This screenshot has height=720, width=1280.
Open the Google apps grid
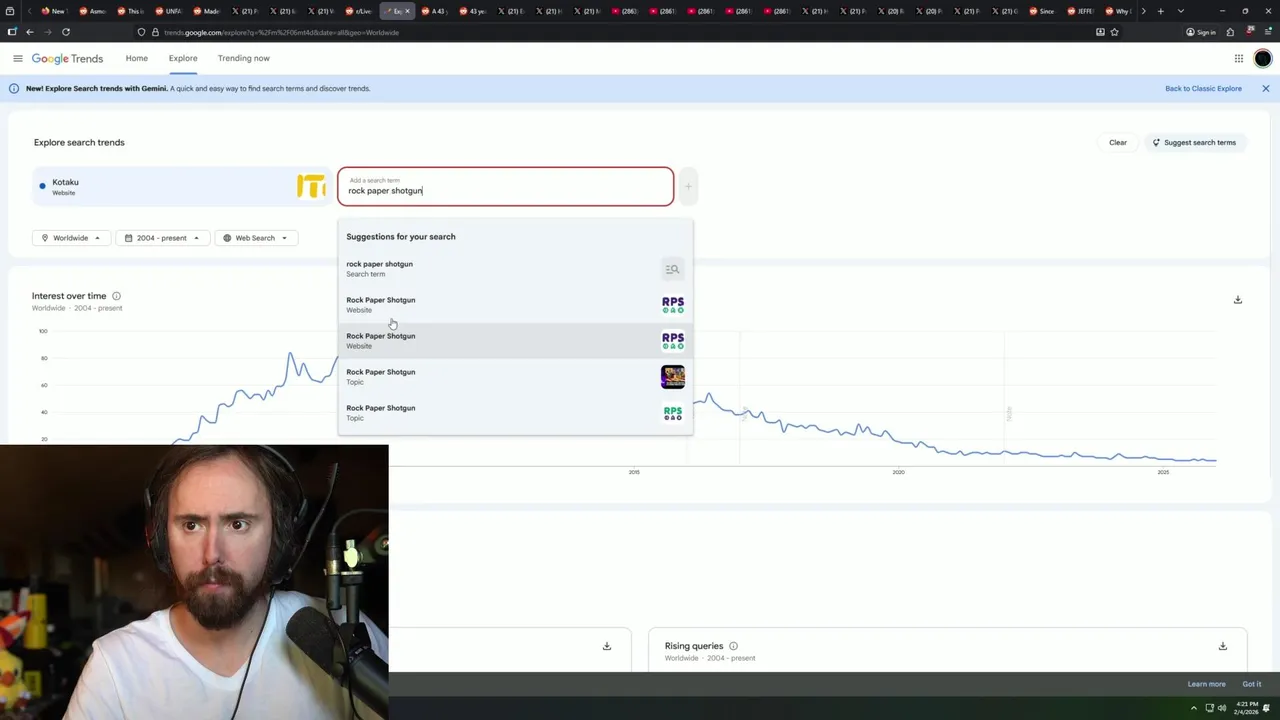coord(1238,59)
